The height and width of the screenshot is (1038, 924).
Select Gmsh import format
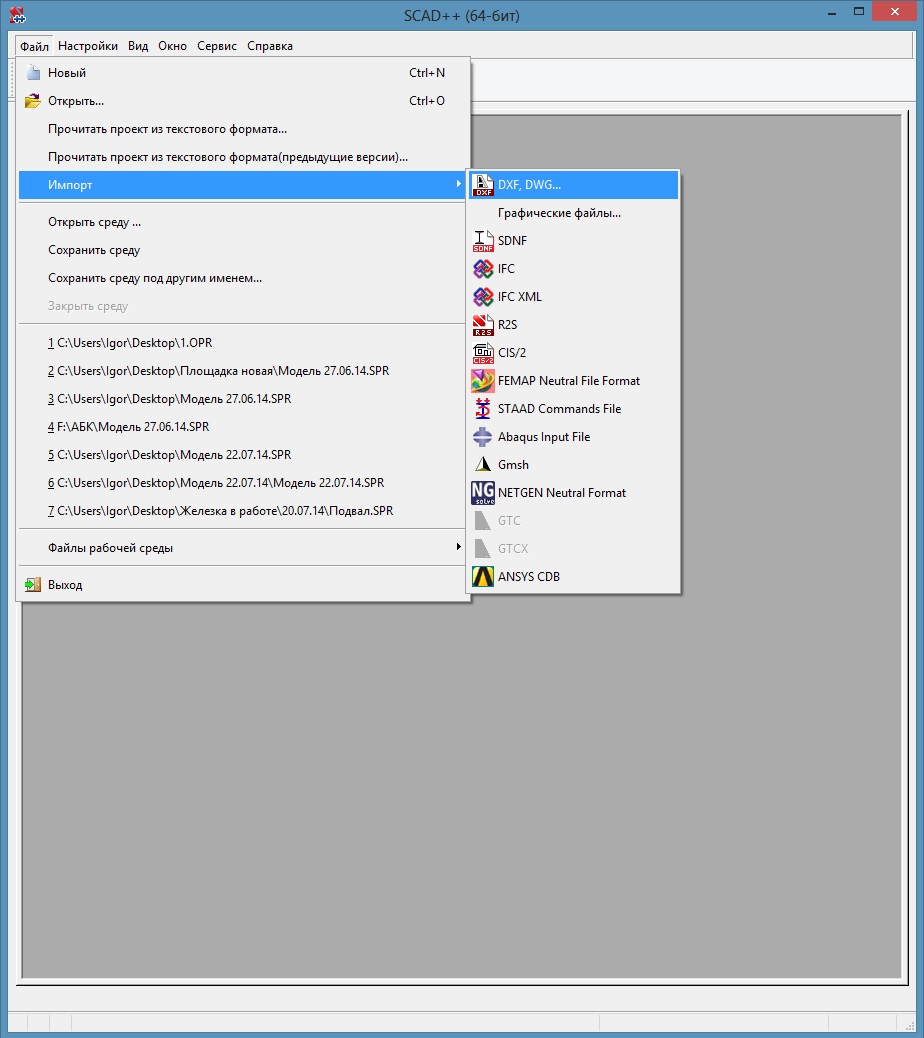(574, 465)
